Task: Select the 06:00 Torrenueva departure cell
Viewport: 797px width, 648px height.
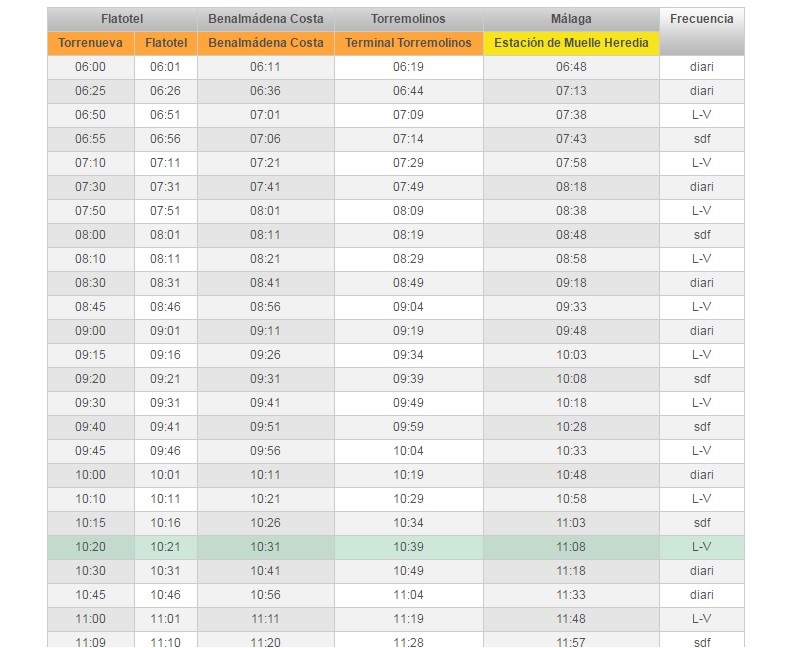Action: pos(90,67)
